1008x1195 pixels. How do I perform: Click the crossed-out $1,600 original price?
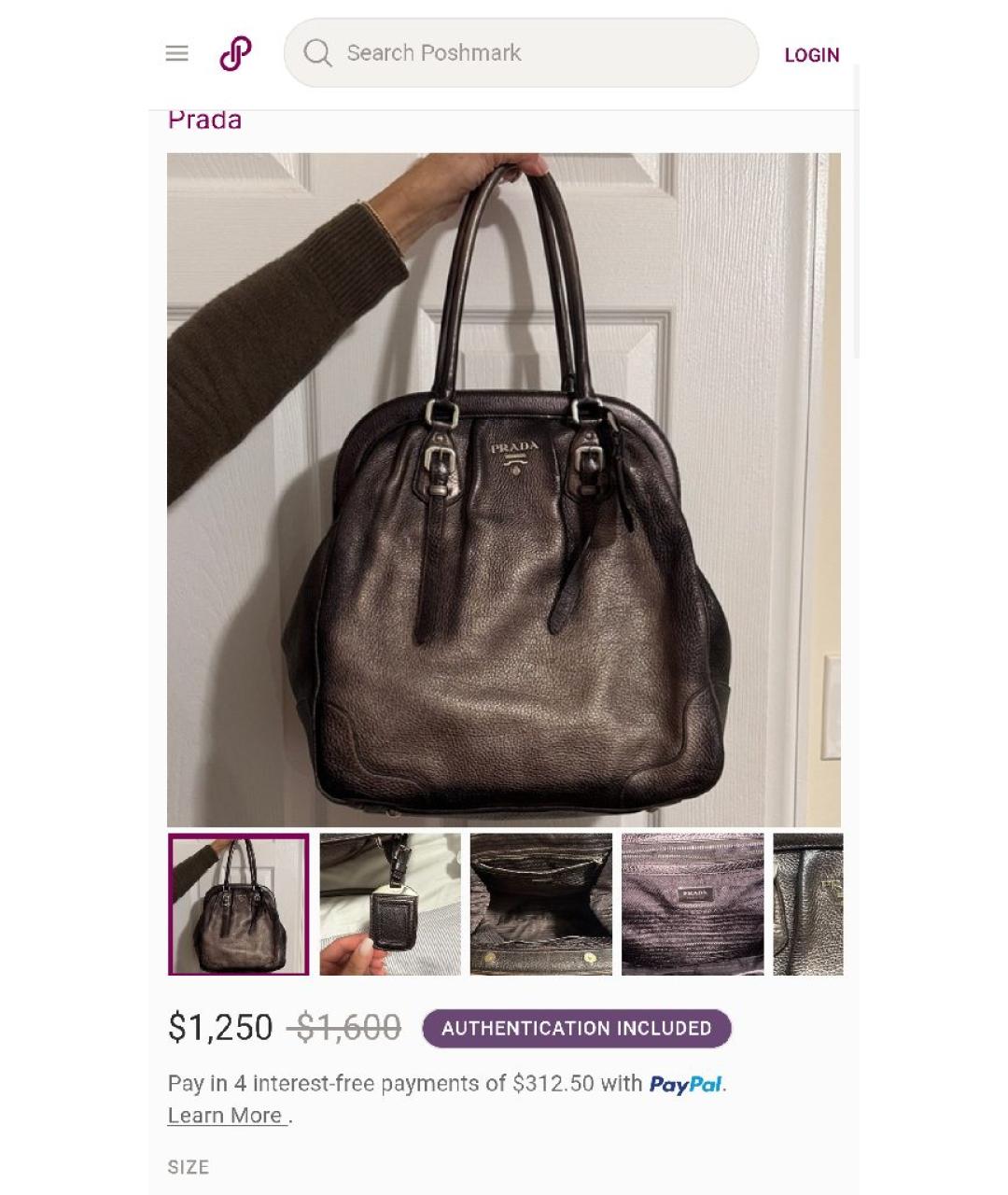tap(344, 1028)
